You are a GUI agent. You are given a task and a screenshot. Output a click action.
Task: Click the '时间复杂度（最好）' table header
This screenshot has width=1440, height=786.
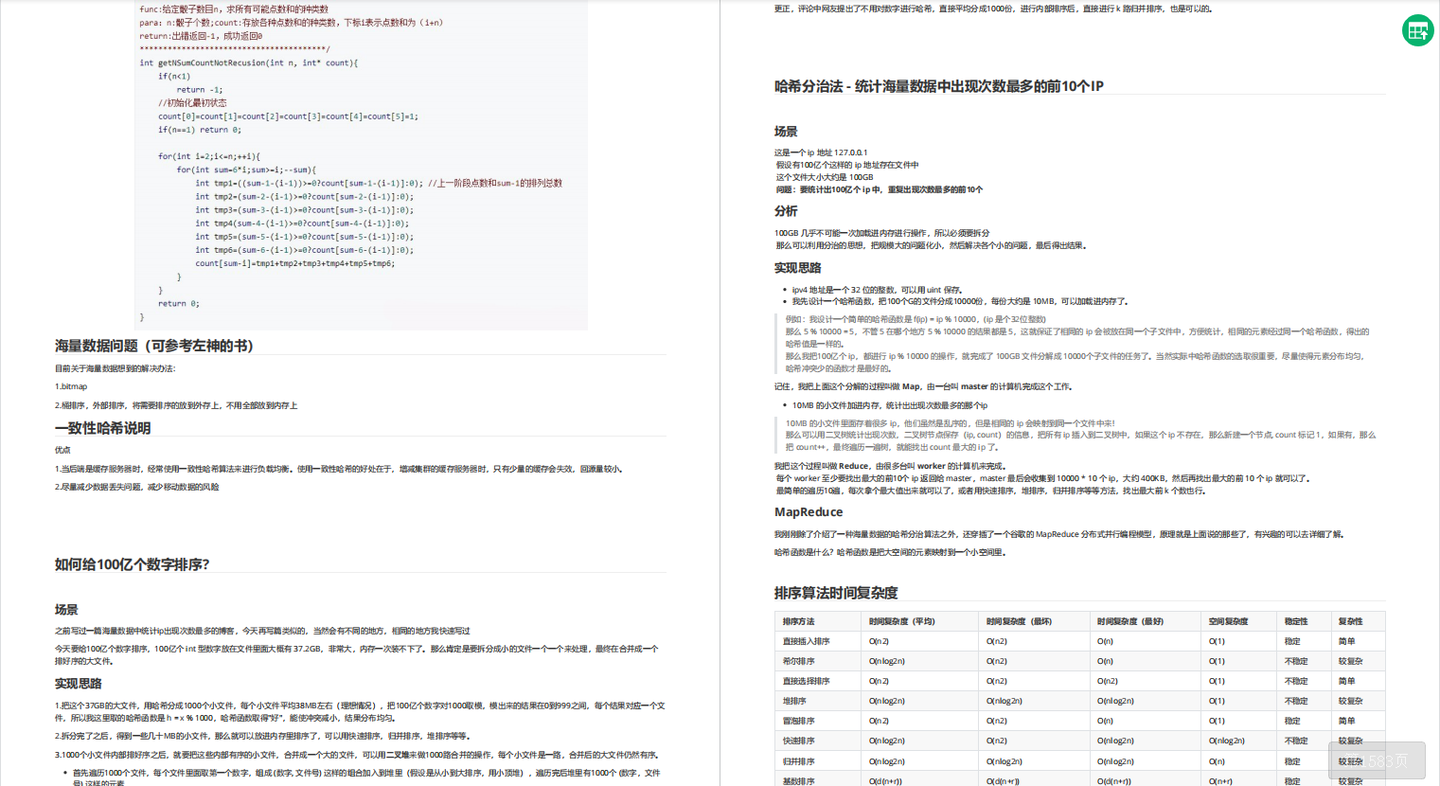point(1129,621)
